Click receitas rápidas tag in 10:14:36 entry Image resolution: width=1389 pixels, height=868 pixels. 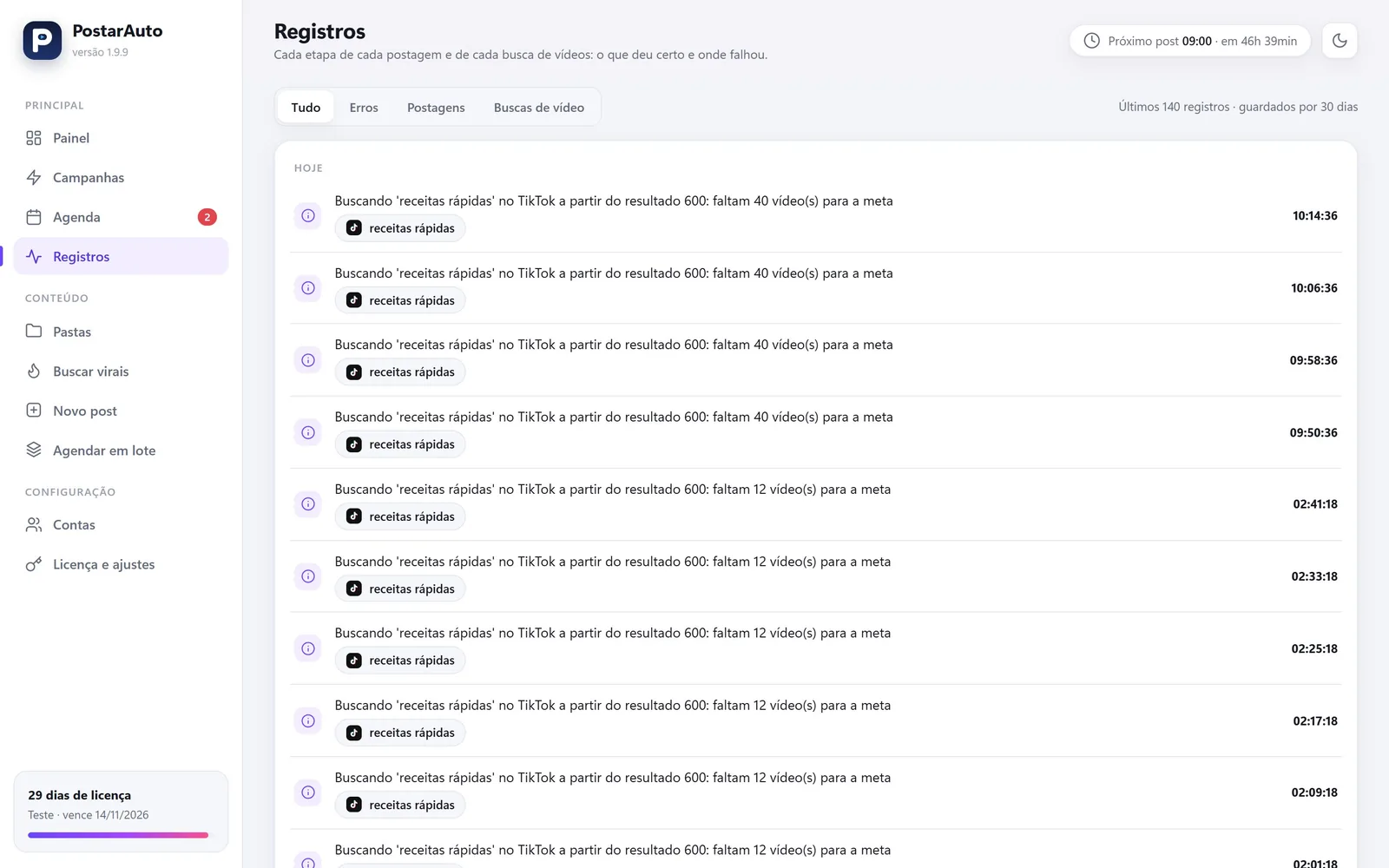(400, 228)
